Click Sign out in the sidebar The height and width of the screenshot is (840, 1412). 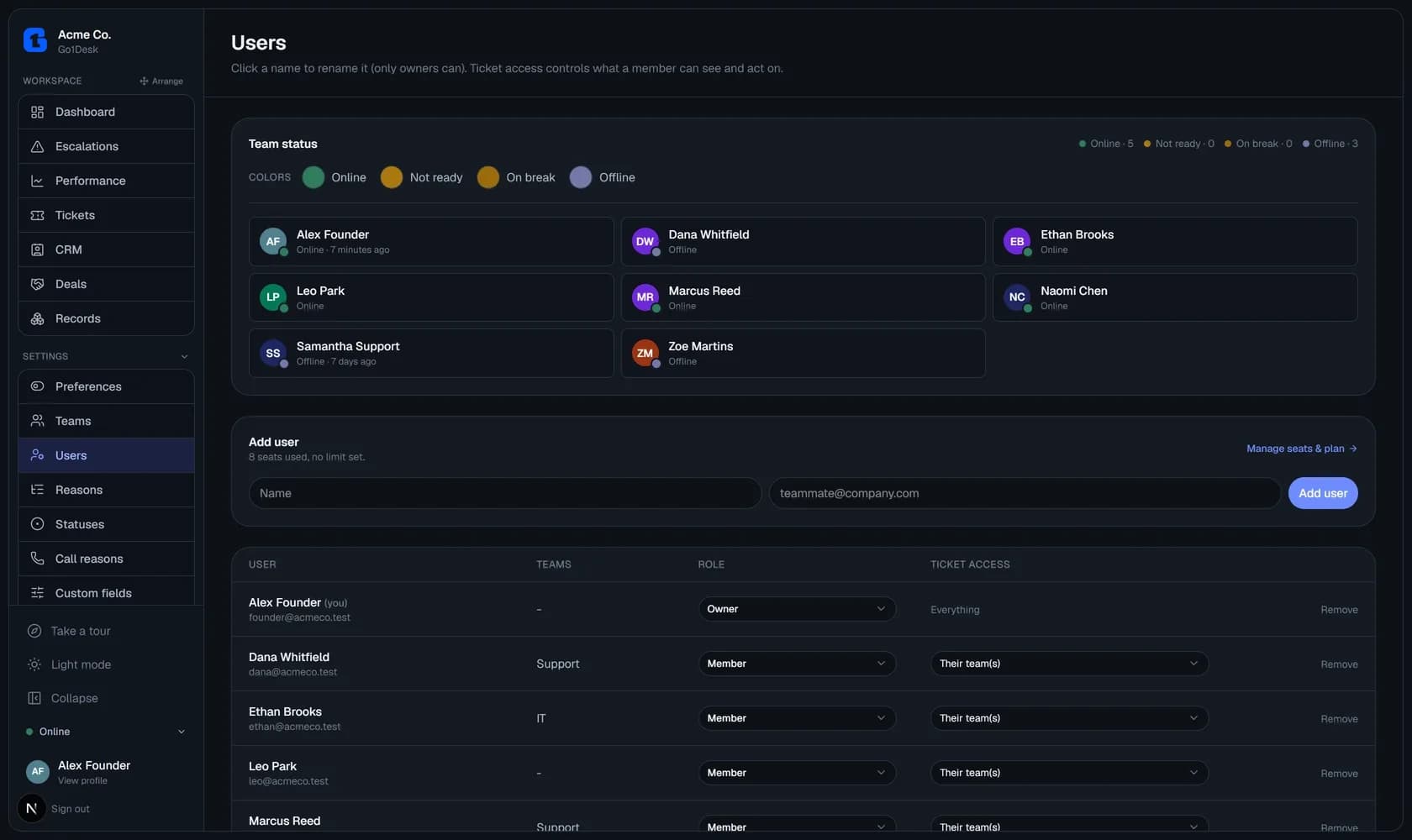tap(71, 809)
